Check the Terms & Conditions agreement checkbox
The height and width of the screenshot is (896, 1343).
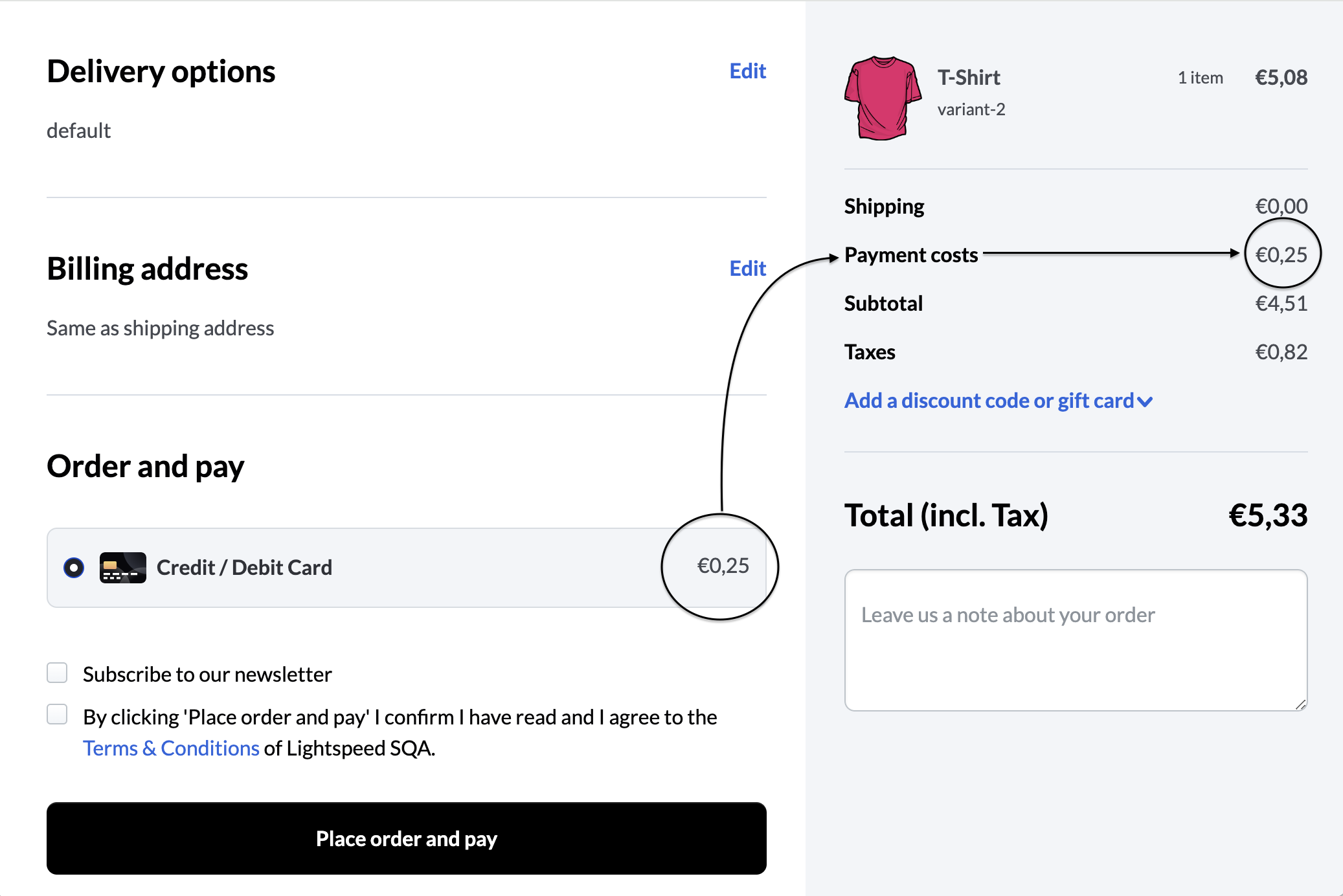point(56,715)
